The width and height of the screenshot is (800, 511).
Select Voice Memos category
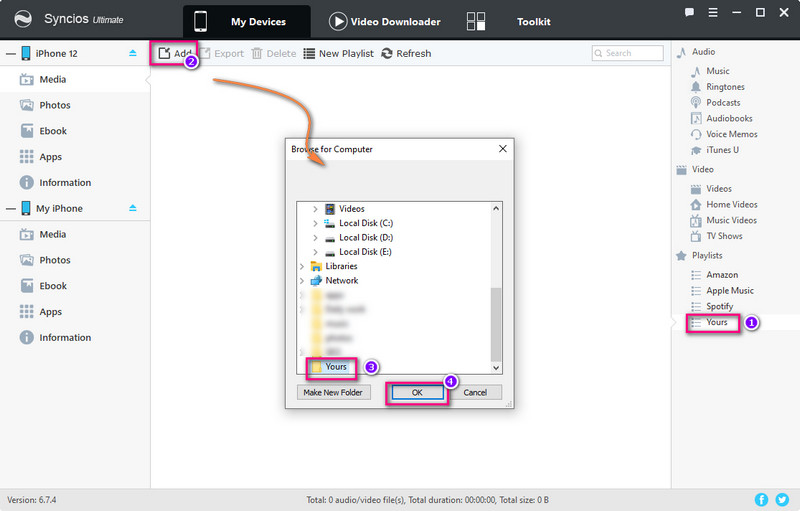[x=724, y=134]
